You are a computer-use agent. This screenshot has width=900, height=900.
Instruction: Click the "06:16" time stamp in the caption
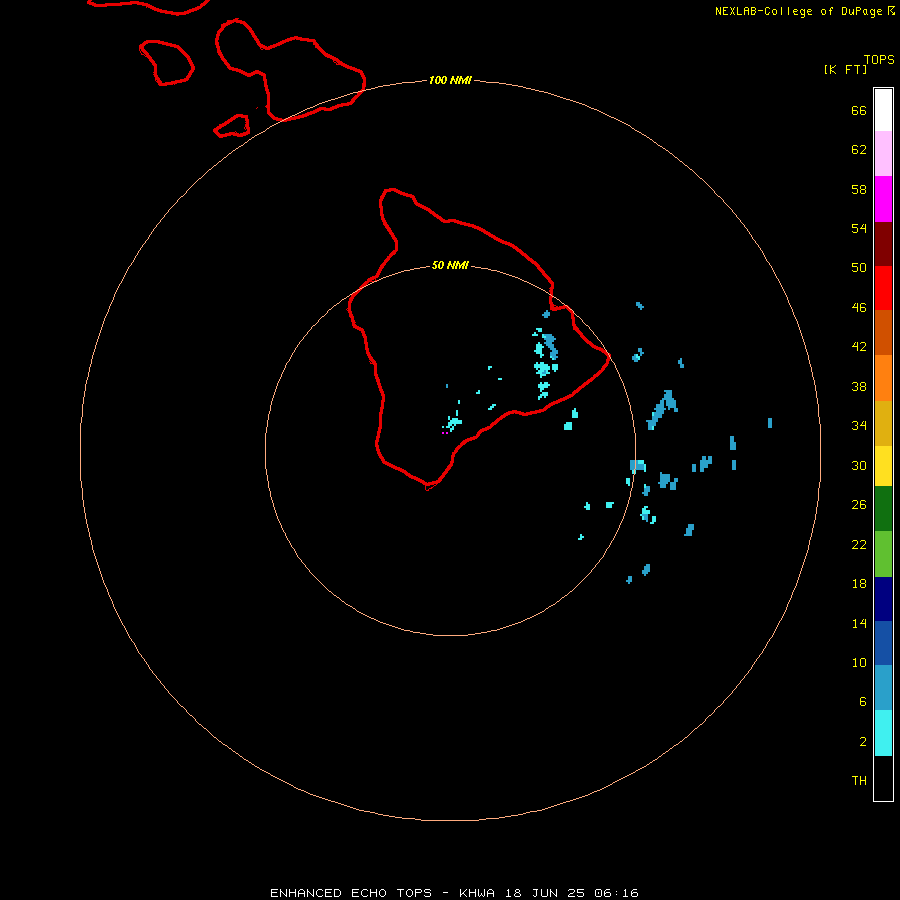point(617,893)
